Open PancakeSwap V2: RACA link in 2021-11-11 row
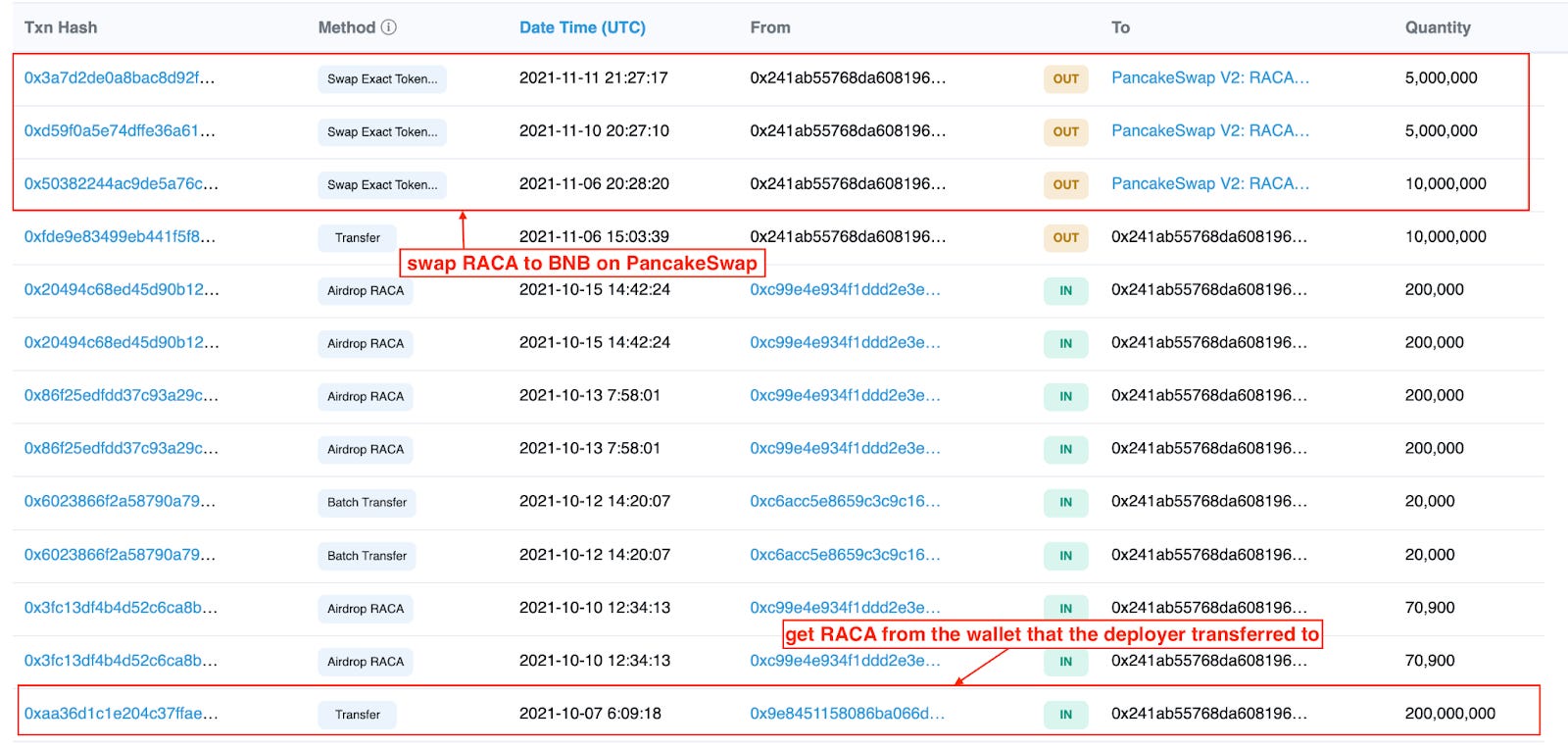 [x=1210, y=78]
